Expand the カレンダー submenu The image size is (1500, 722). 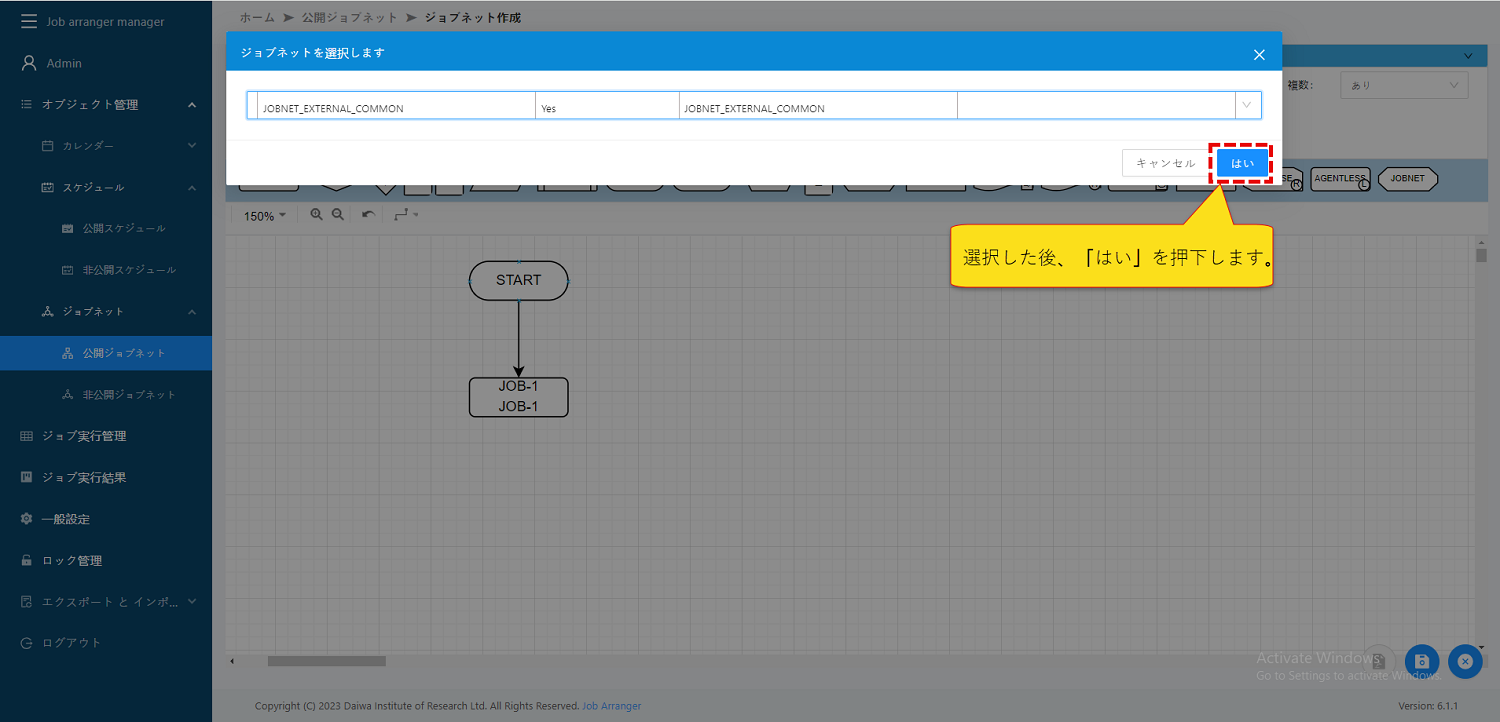[x=191, y=146]
